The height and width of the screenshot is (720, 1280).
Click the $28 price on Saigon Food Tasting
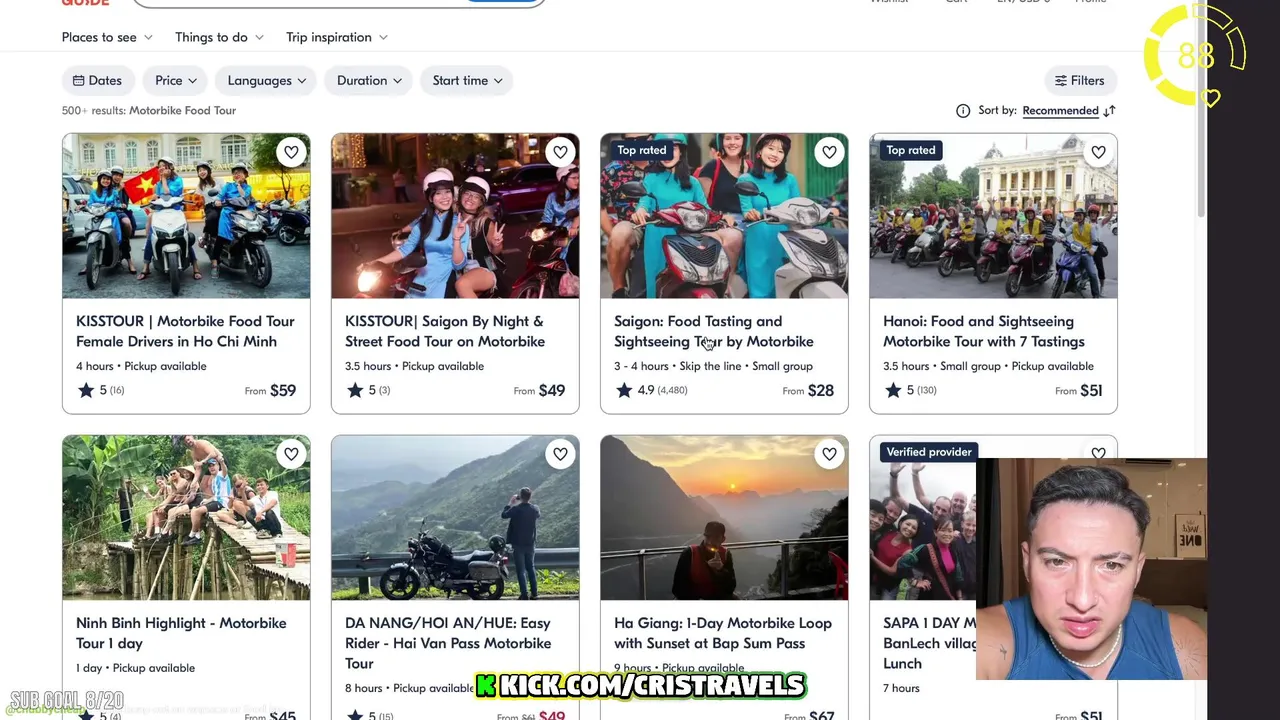coord(821,391)
